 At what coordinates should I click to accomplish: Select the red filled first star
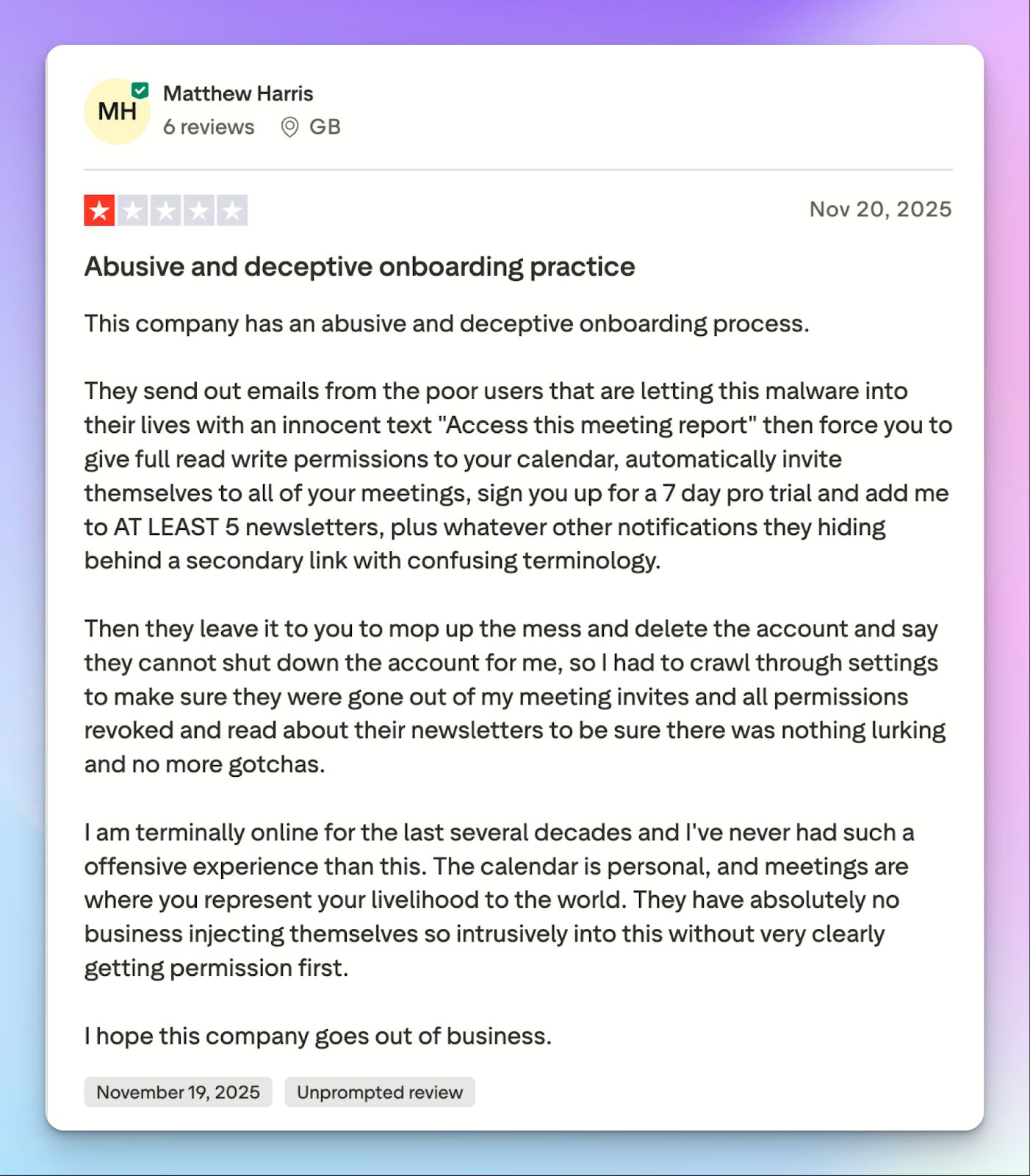(x=99, y=210)
